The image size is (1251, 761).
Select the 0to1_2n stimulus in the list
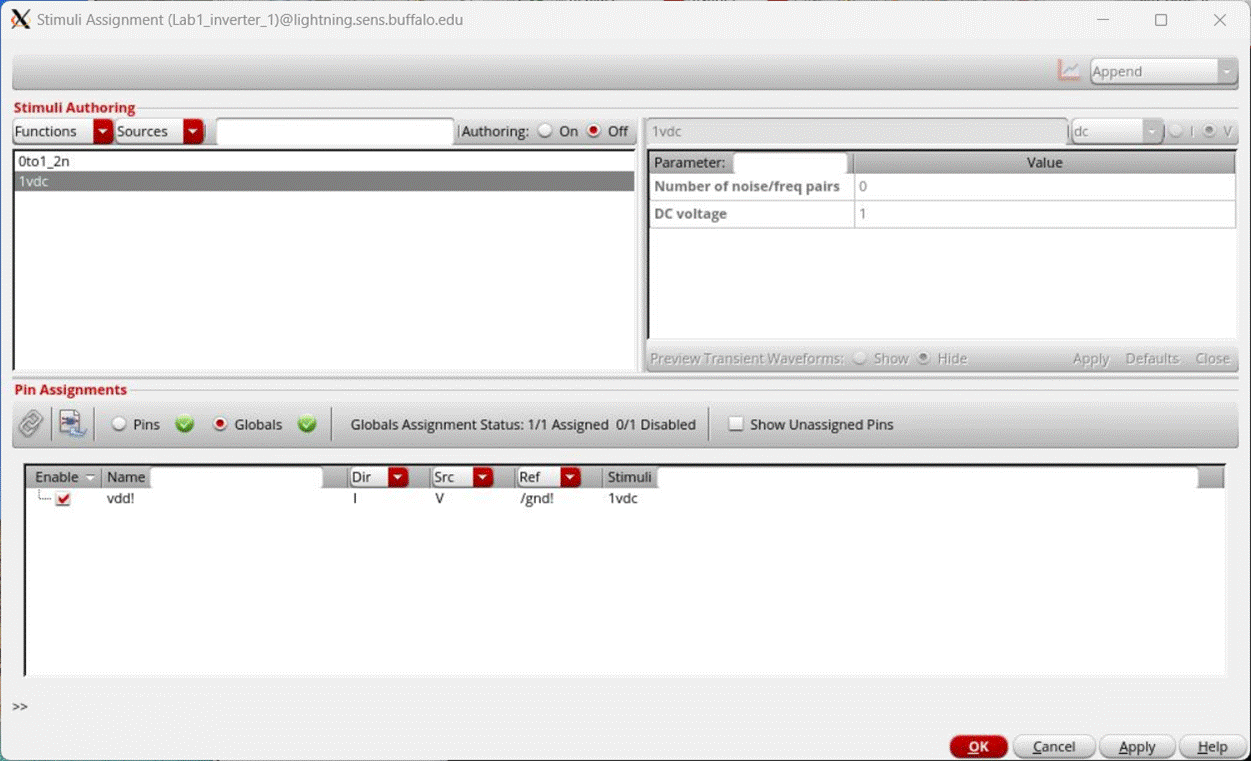pyautogui.click(x=45, y=163)
